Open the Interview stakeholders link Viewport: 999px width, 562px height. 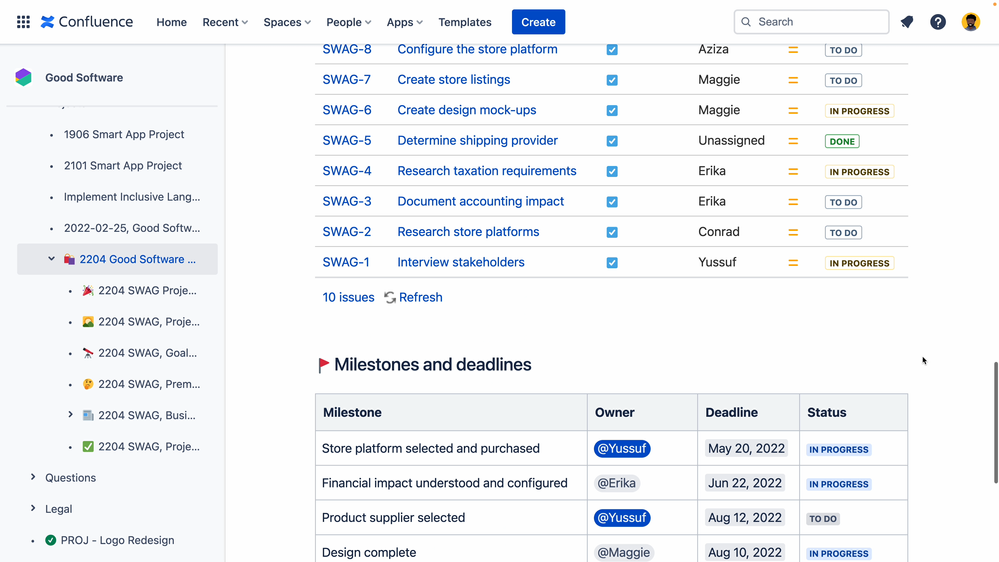click(x=461, y=262)
